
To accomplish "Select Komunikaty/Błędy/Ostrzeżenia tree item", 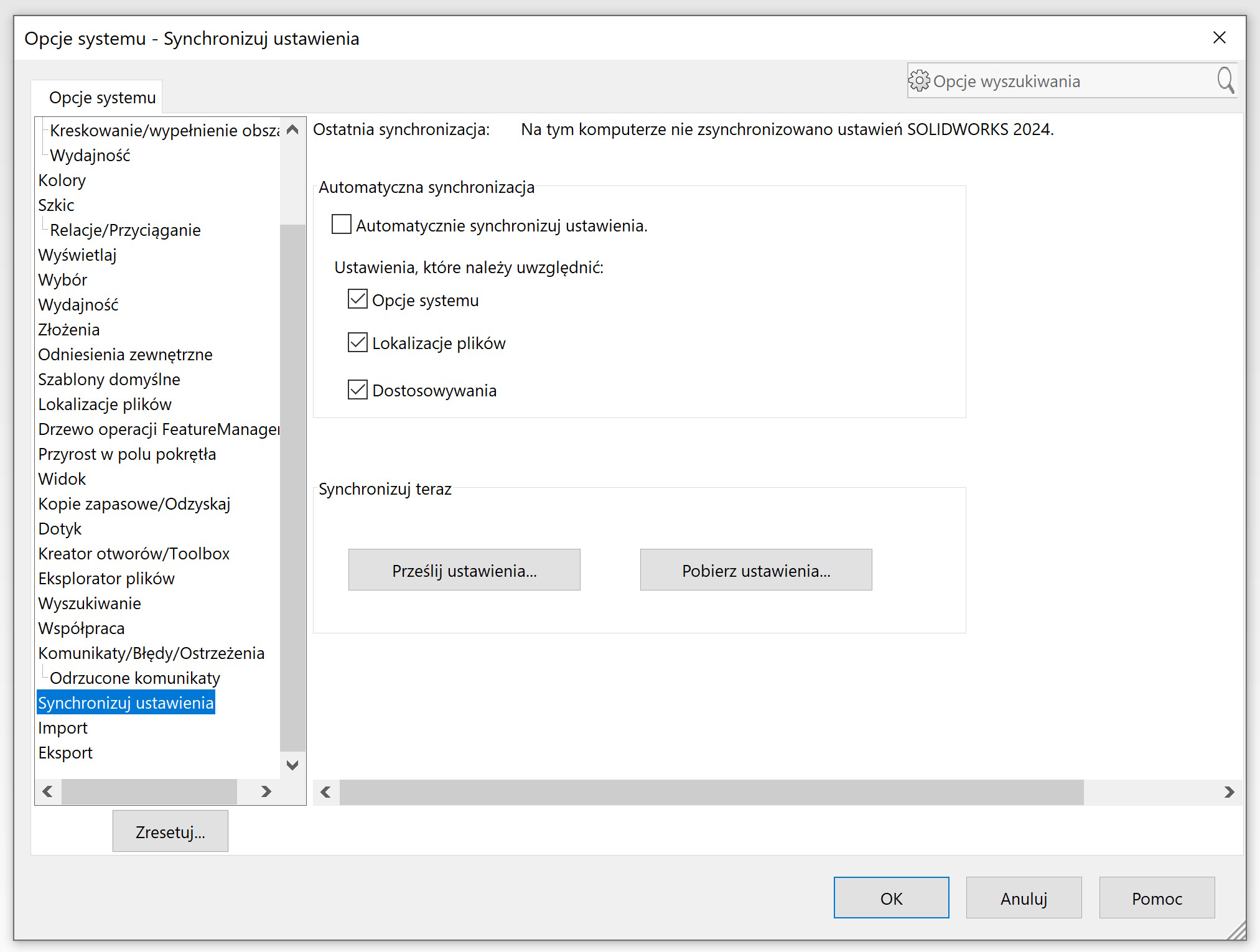I will [151, 653].
